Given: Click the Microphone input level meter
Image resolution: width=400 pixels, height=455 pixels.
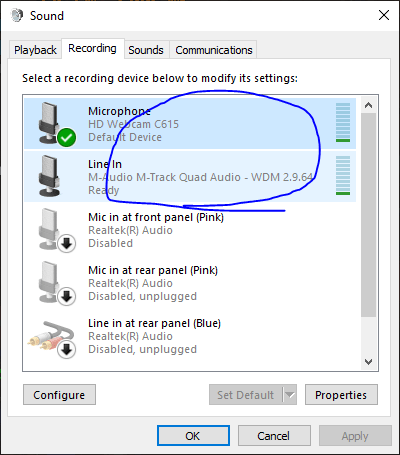Looking at the screenshot, I should coord(343,123).
